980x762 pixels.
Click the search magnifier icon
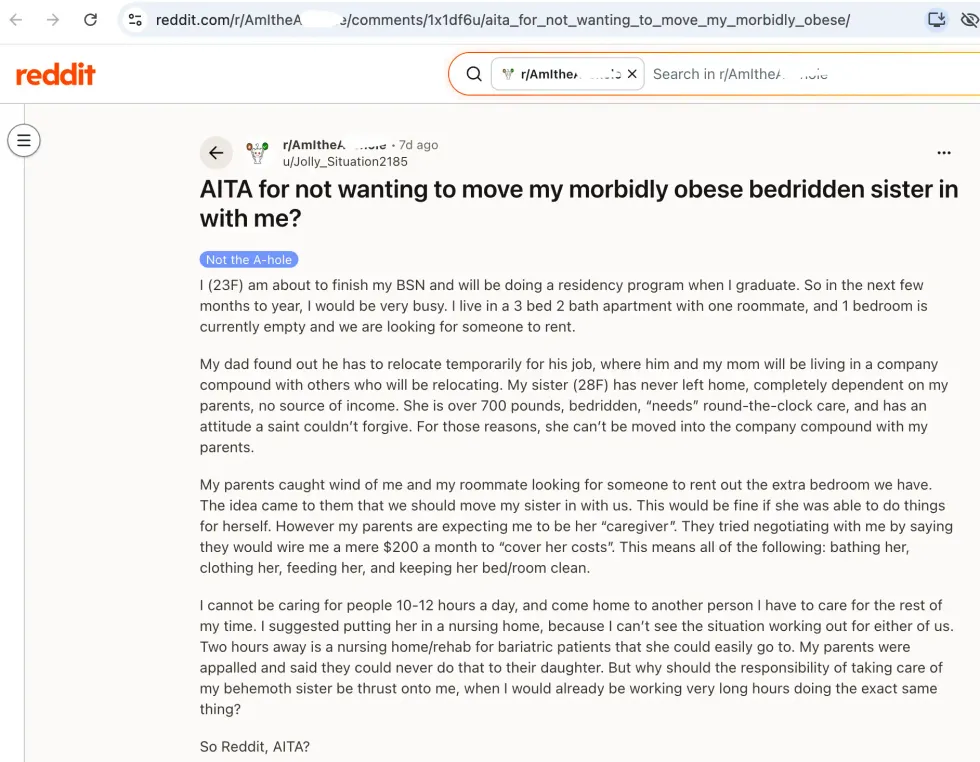coord(474,74)
